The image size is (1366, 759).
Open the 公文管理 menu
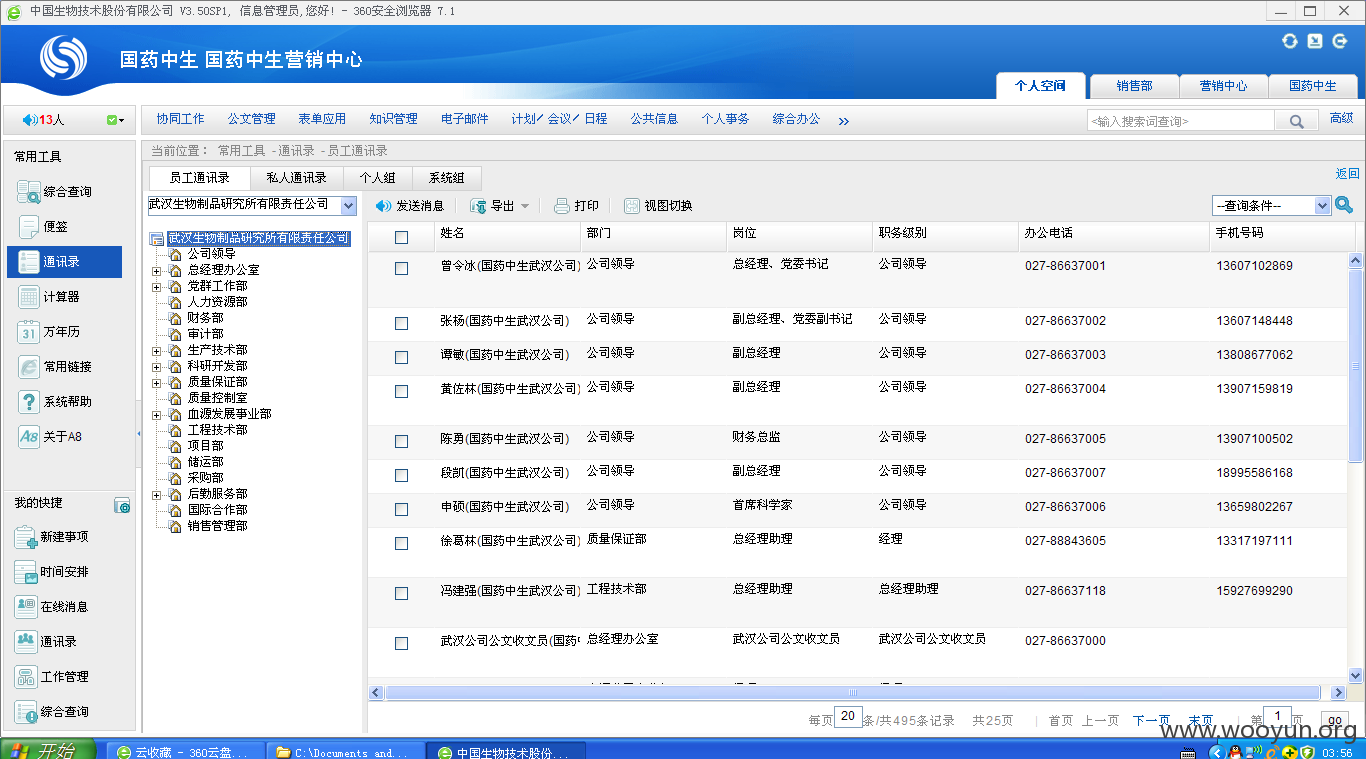(x=251, y=119)
